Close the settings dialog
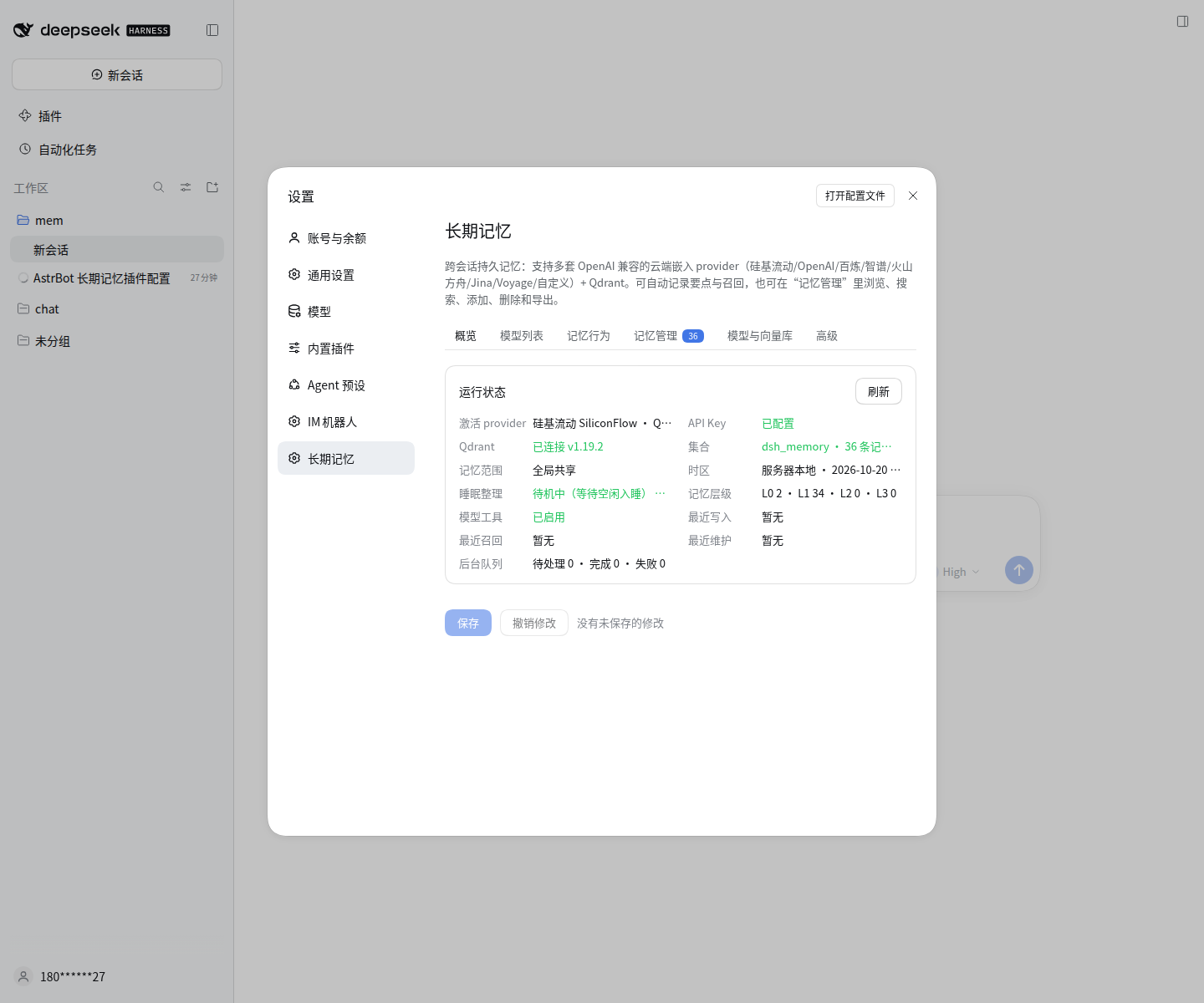The image size is (1204, 1003). point(913,196)
